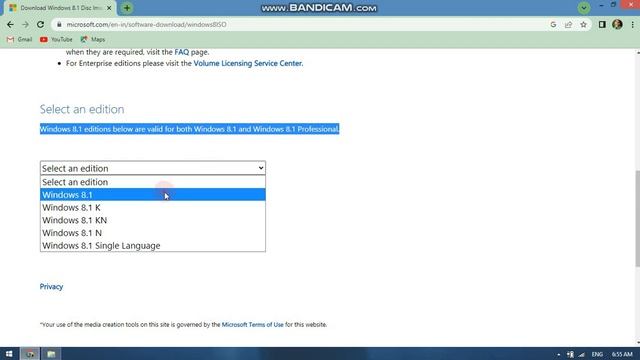Choose the 'Select an edition' placeholder option

153,182
